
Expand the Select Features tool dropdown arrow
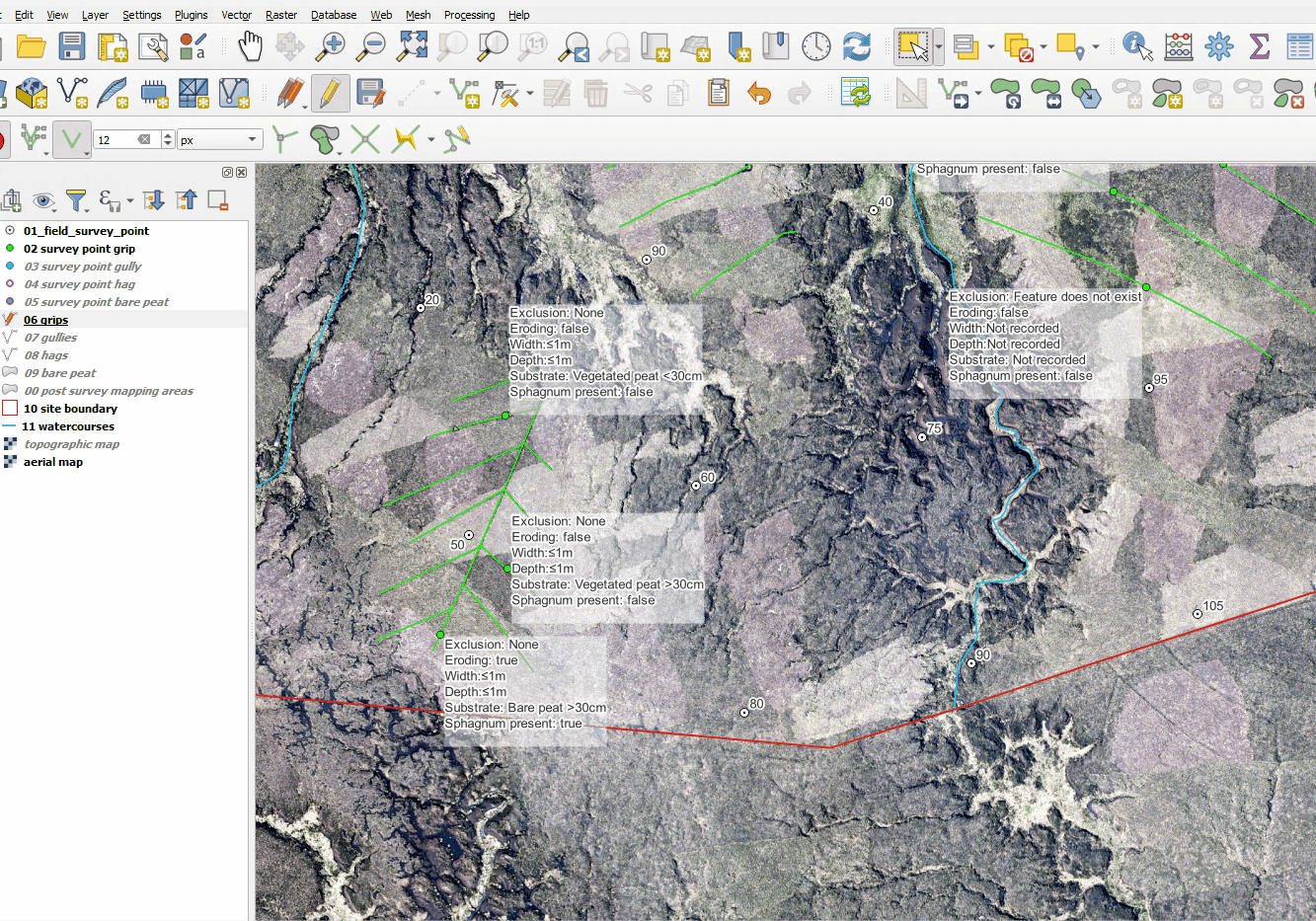[x=939, y=45]
